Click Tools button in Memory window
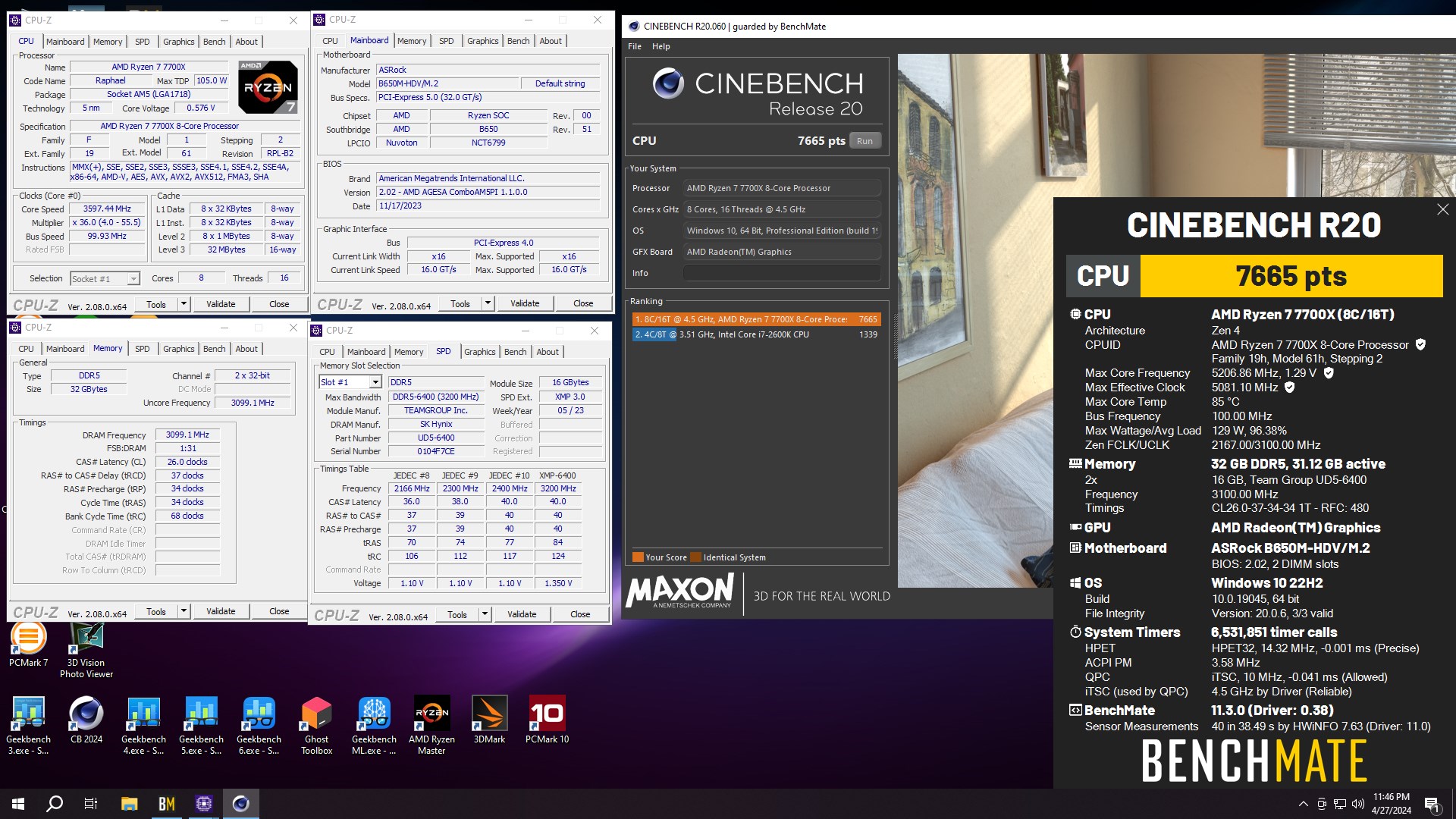The height and width of the screenshot is (819, 1456). 156,611
